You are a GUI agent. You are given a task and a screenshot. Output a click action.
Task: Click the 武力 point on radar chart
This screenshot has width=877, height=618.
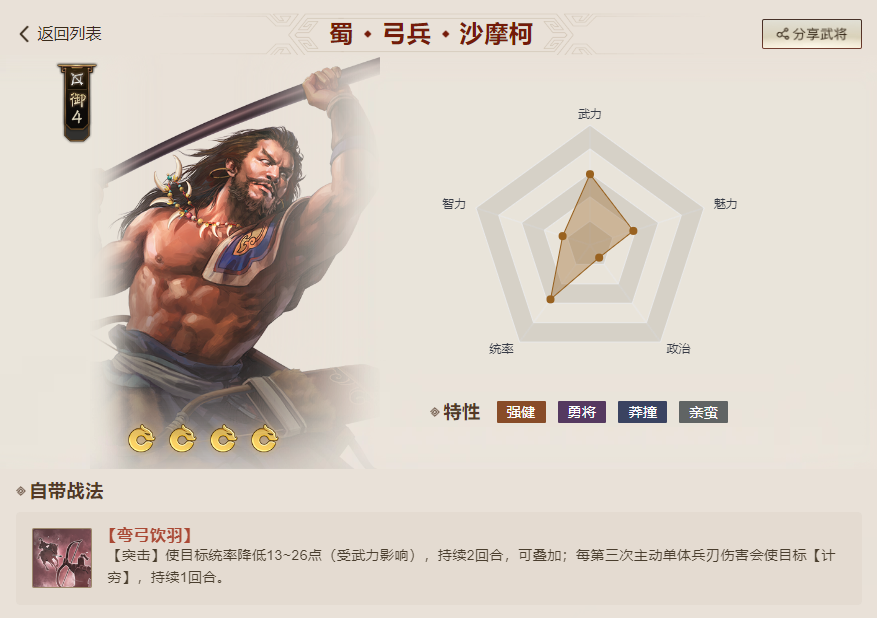click(590, 174)
